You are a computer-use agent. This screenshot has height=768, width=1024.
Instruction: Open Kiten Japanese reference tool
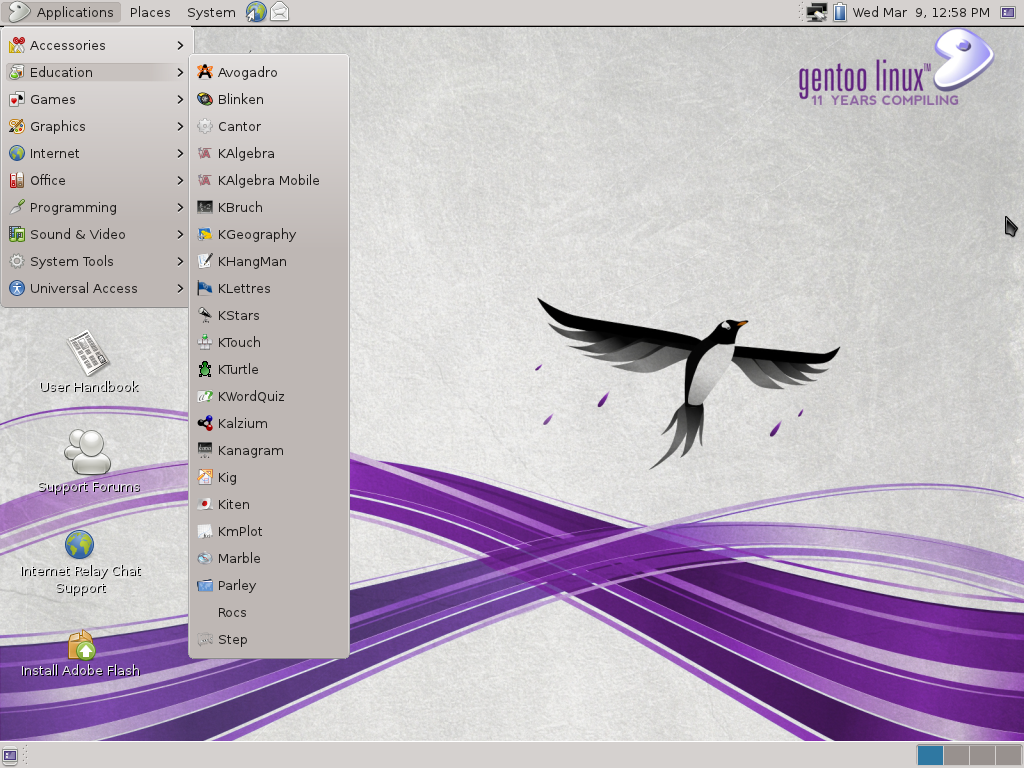[232, 504]
